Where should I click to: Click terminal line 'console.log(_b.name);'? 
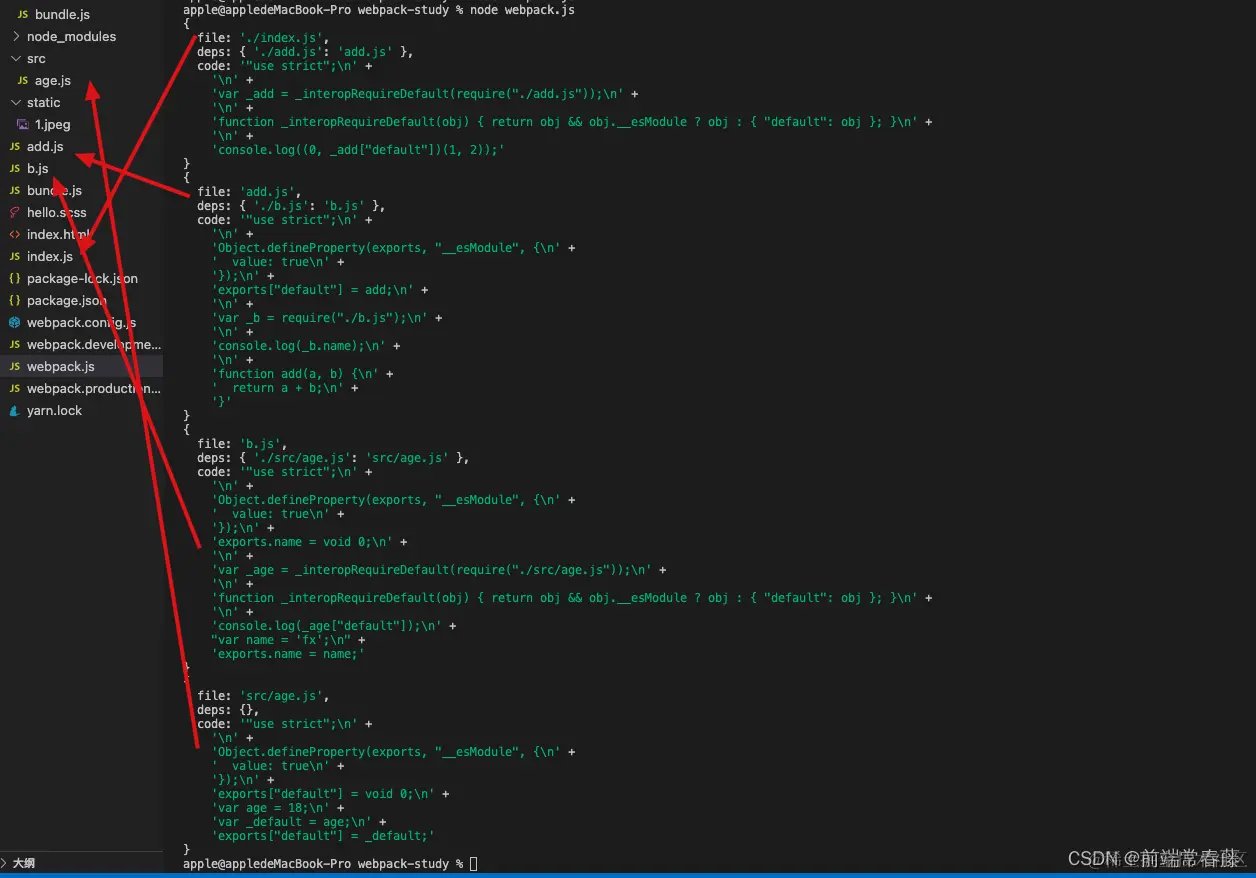pyautogui.click(x=306, y=345)
